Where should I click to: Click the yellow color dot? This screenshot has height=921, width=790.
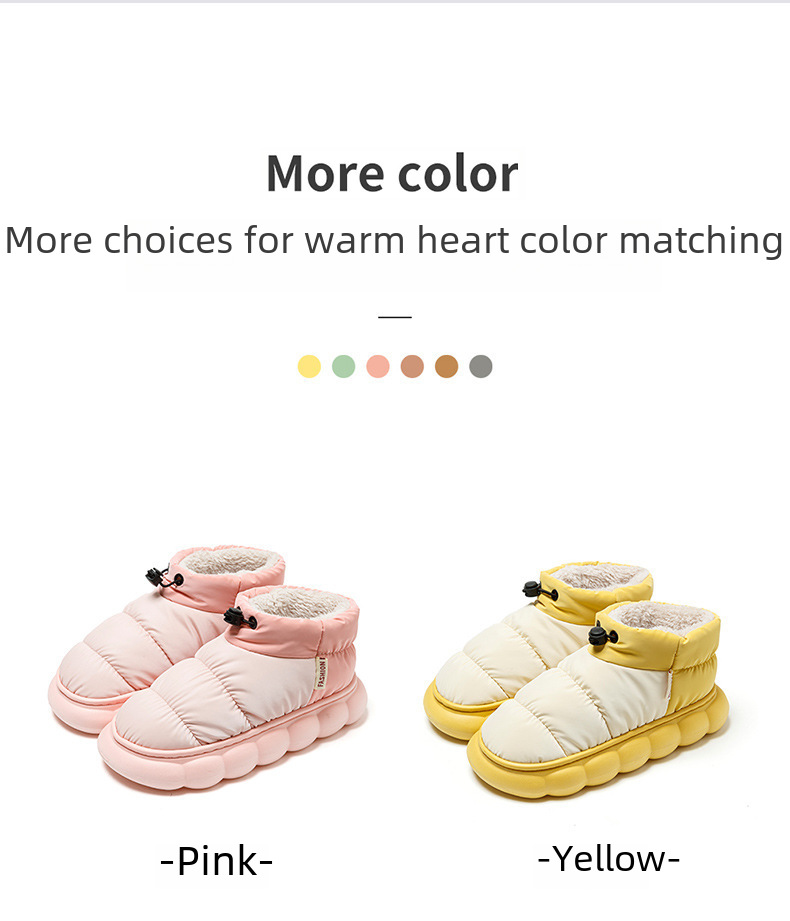click(309, 367)
